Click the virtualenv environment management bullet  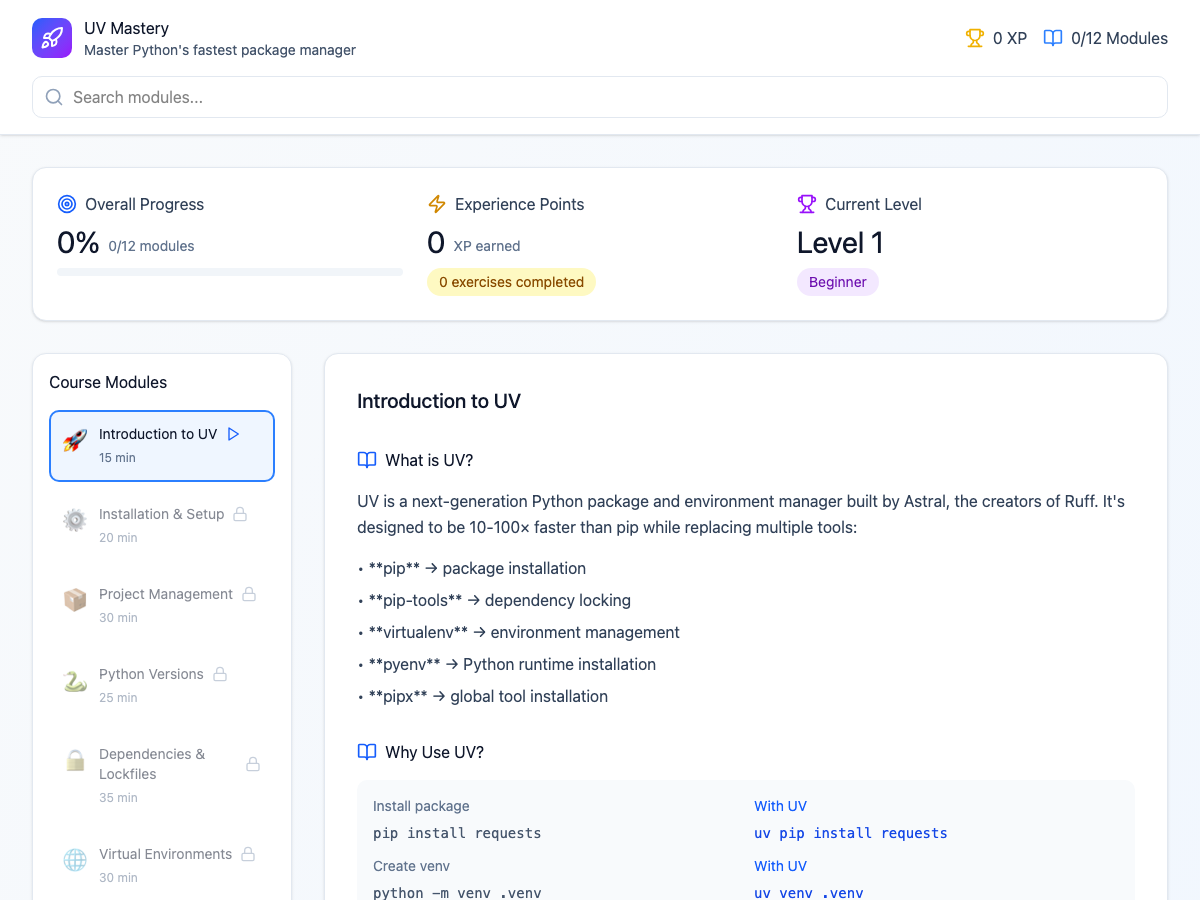click(518, 632)
